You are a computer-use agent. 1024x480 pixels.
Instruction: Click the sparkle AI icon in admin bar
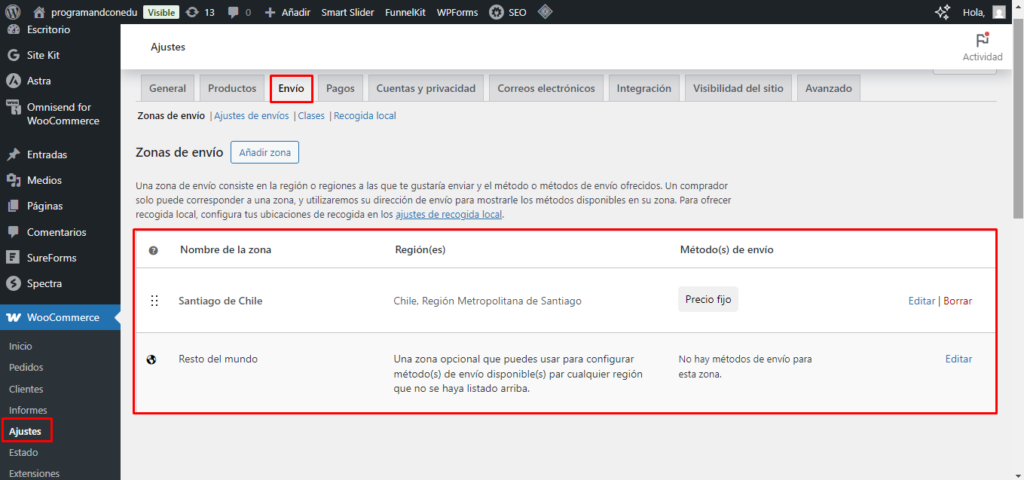click(942, 12)
